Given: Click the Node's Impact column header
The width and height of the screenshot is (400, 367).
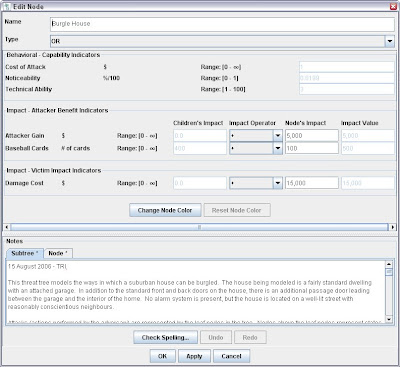Looking at the screenshot, I should [x=305, y=123].
